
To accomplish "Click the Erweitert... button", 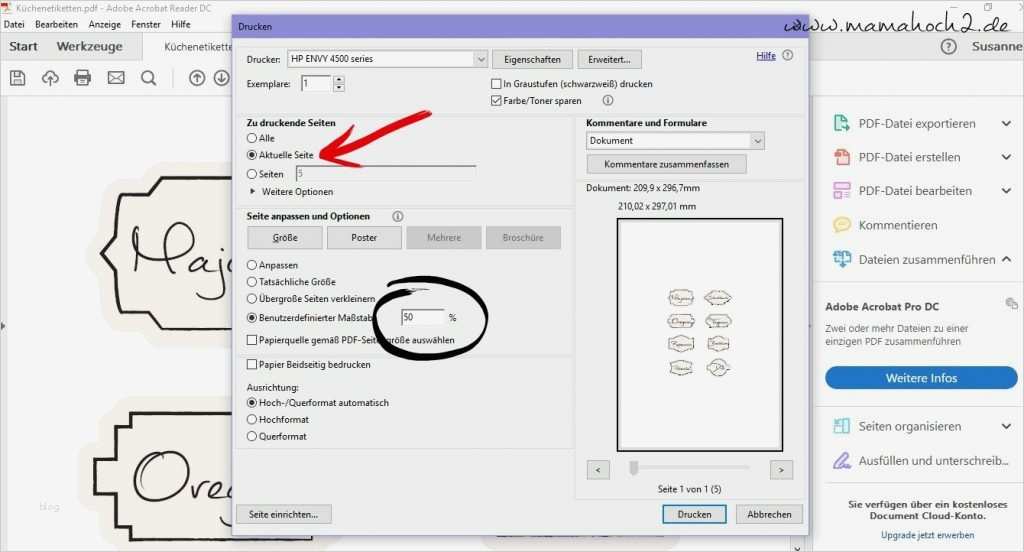I will (609, 59).
